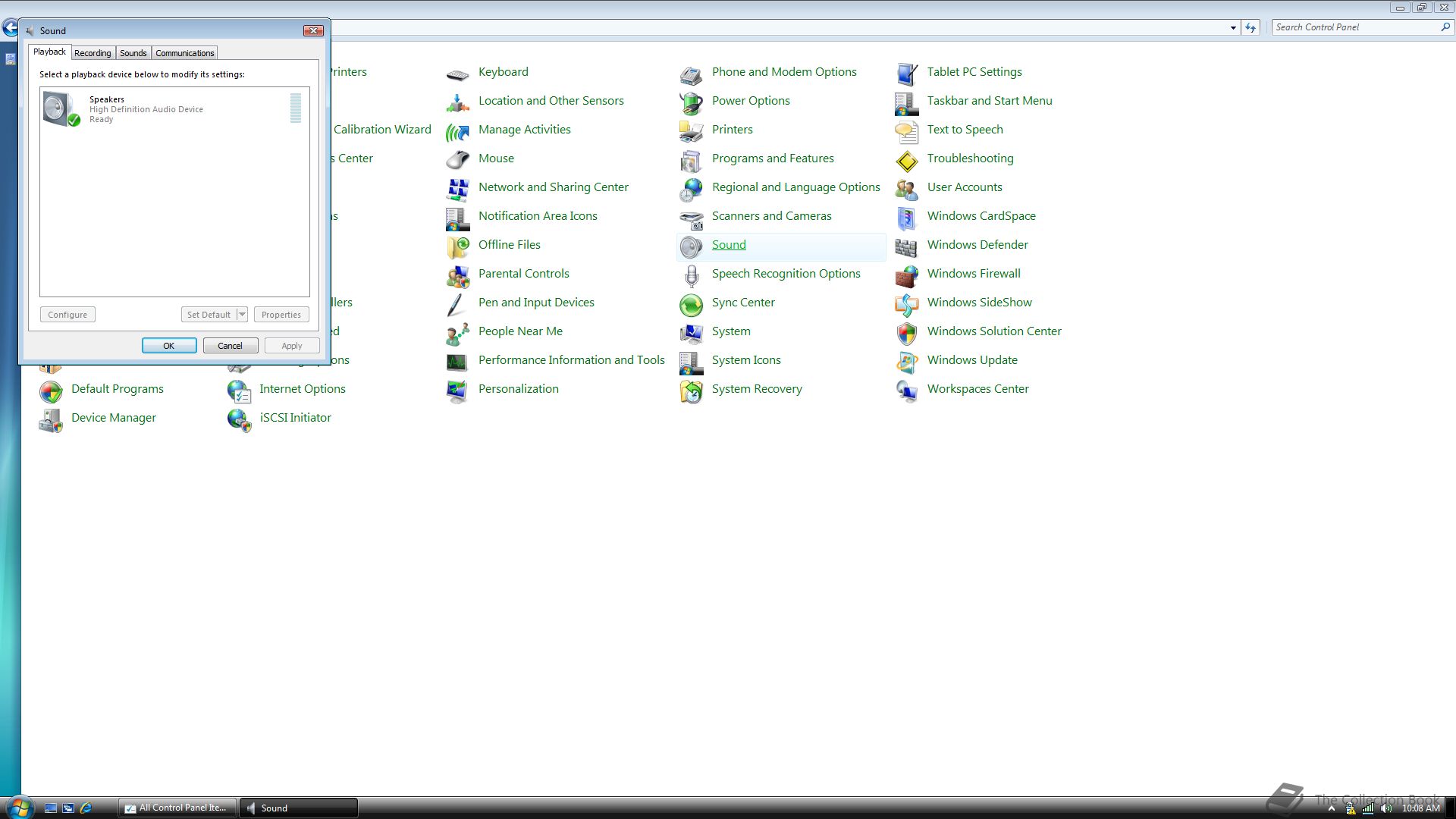Screen dimensions: 1456x819
Task: Open the Scanners and Cameras link
Action: point(771,216)
